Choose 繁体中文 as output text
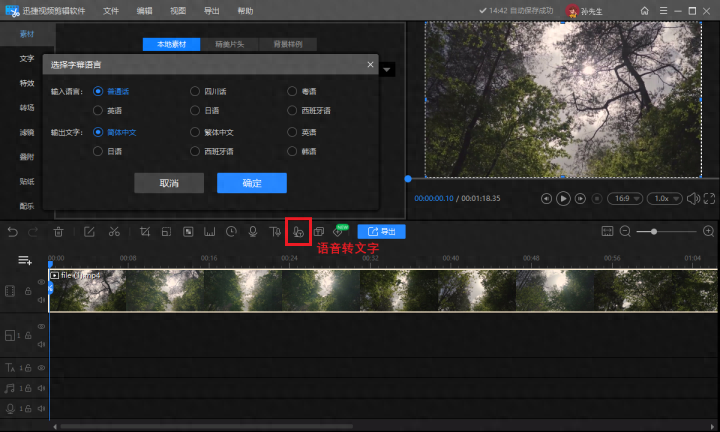This screenshot has height=432, width=720. click(x=195, y=132)
